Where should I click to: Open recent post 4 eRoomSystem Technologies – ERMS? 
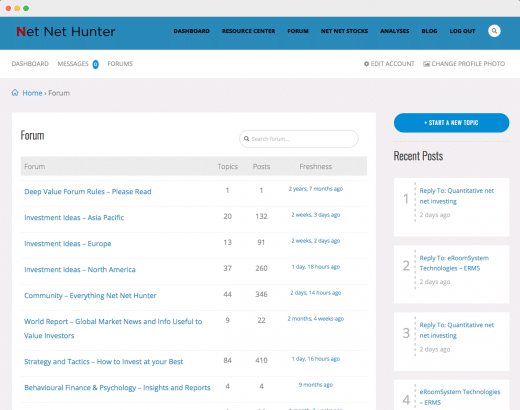pos(460,397)
